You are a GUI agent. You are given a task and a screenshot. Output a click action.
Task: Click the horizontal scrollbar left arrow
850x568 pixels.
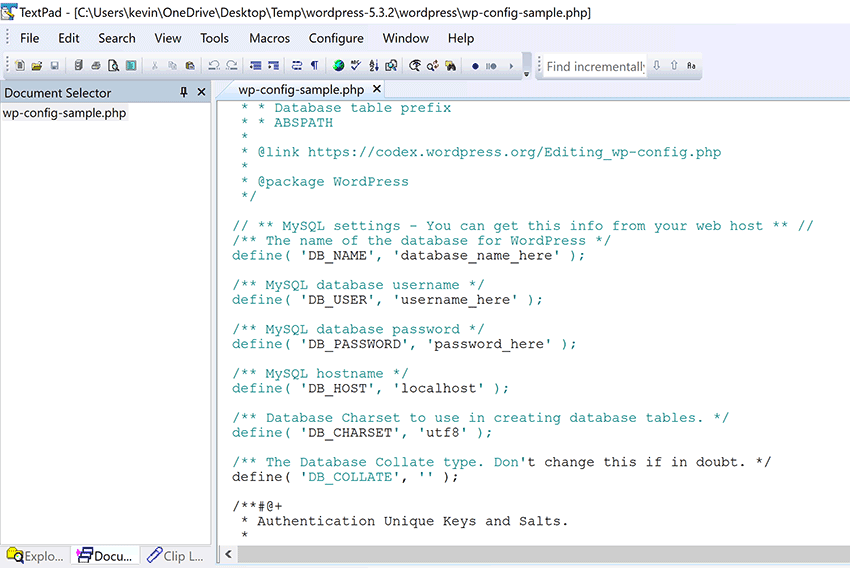tap(228, 554)
